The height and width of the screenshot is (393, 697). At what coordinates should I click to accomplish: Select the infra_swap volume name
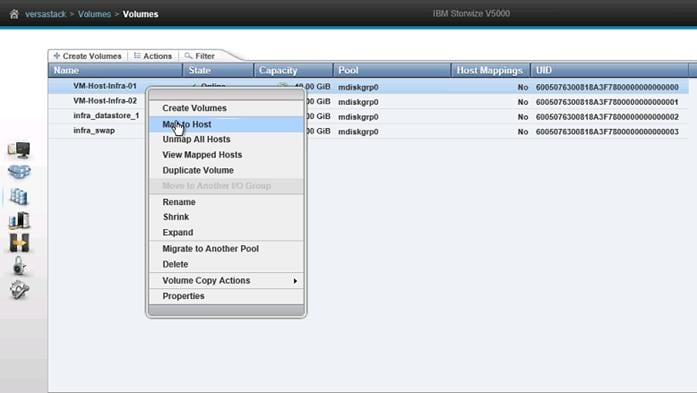[x=94, y=131]
